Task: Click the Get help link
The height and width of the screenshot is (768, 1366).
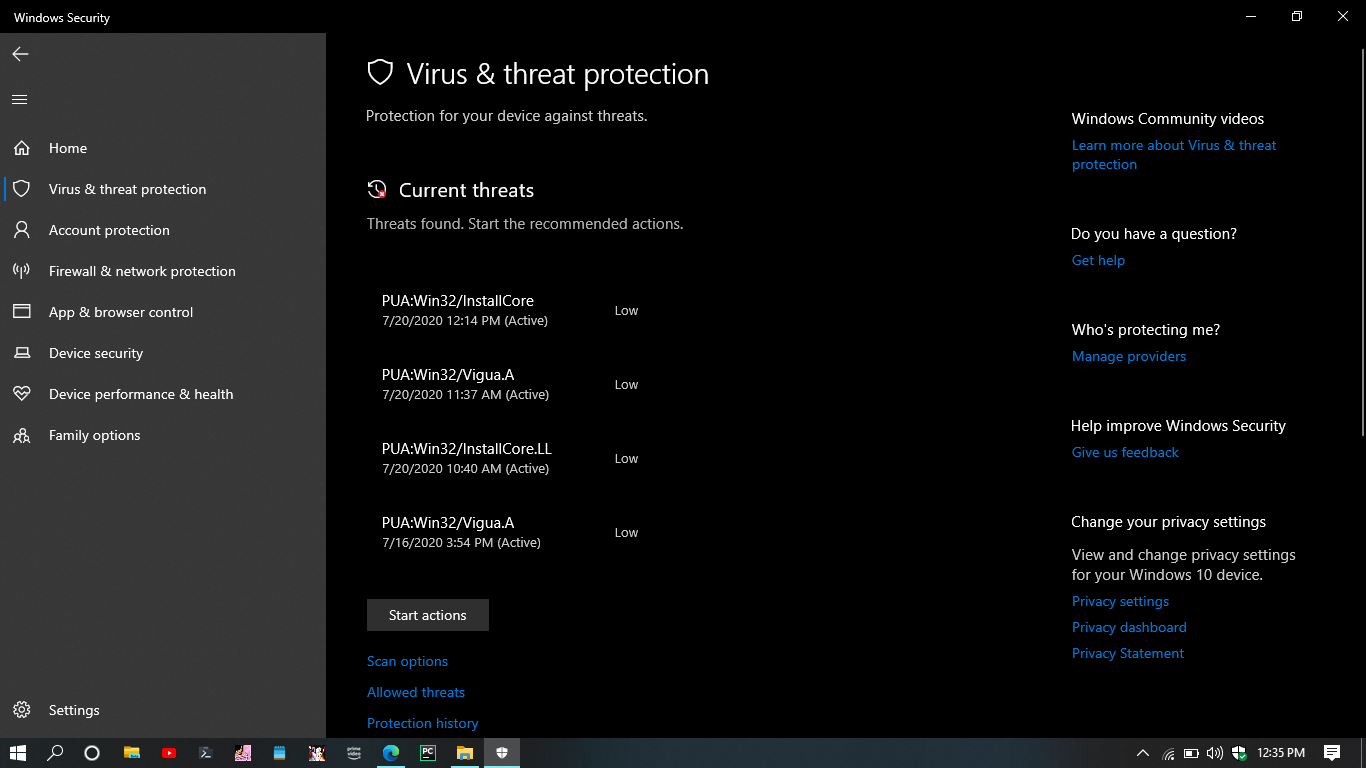Action: (1098, 260)
